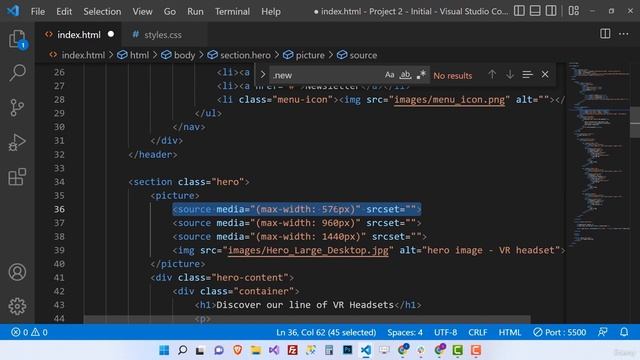Open Run and Debug view
The height and width of the screenshot is (360, 640).
click(x=17, y=142)
